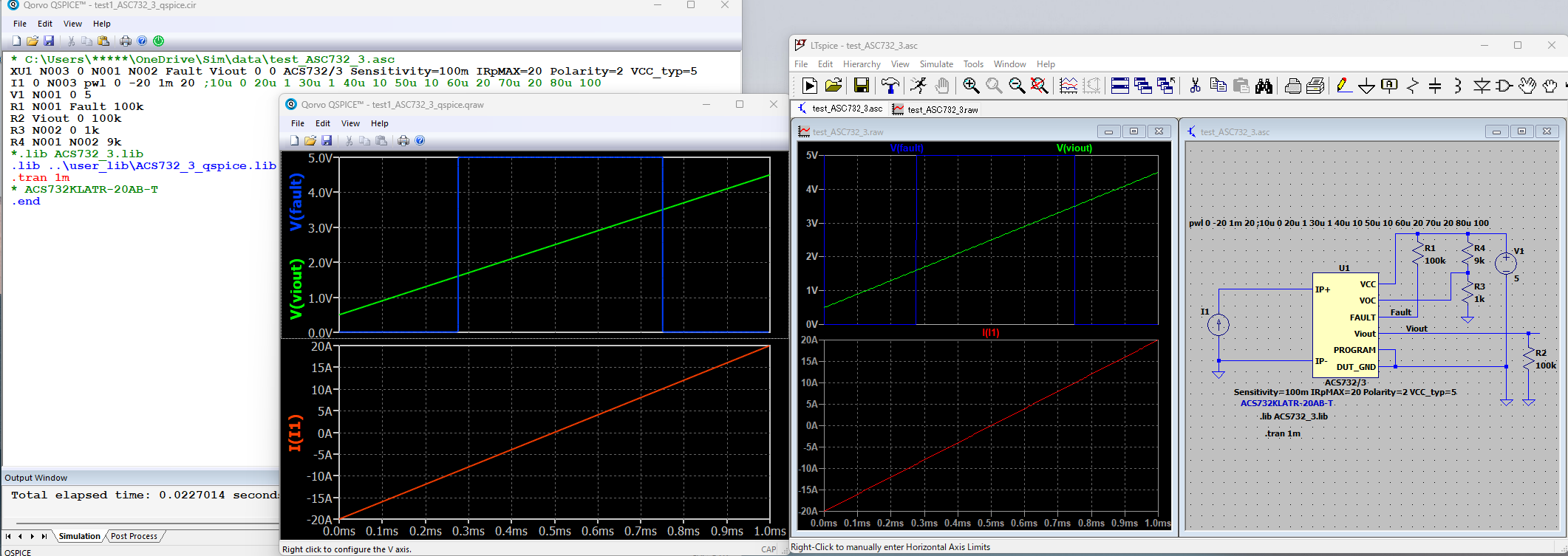Image resolution: width=1568 pixels, height=556 pixels.
Task: Click the Save floppy icon in LTspice toolbar
Action: coord(861,86)
